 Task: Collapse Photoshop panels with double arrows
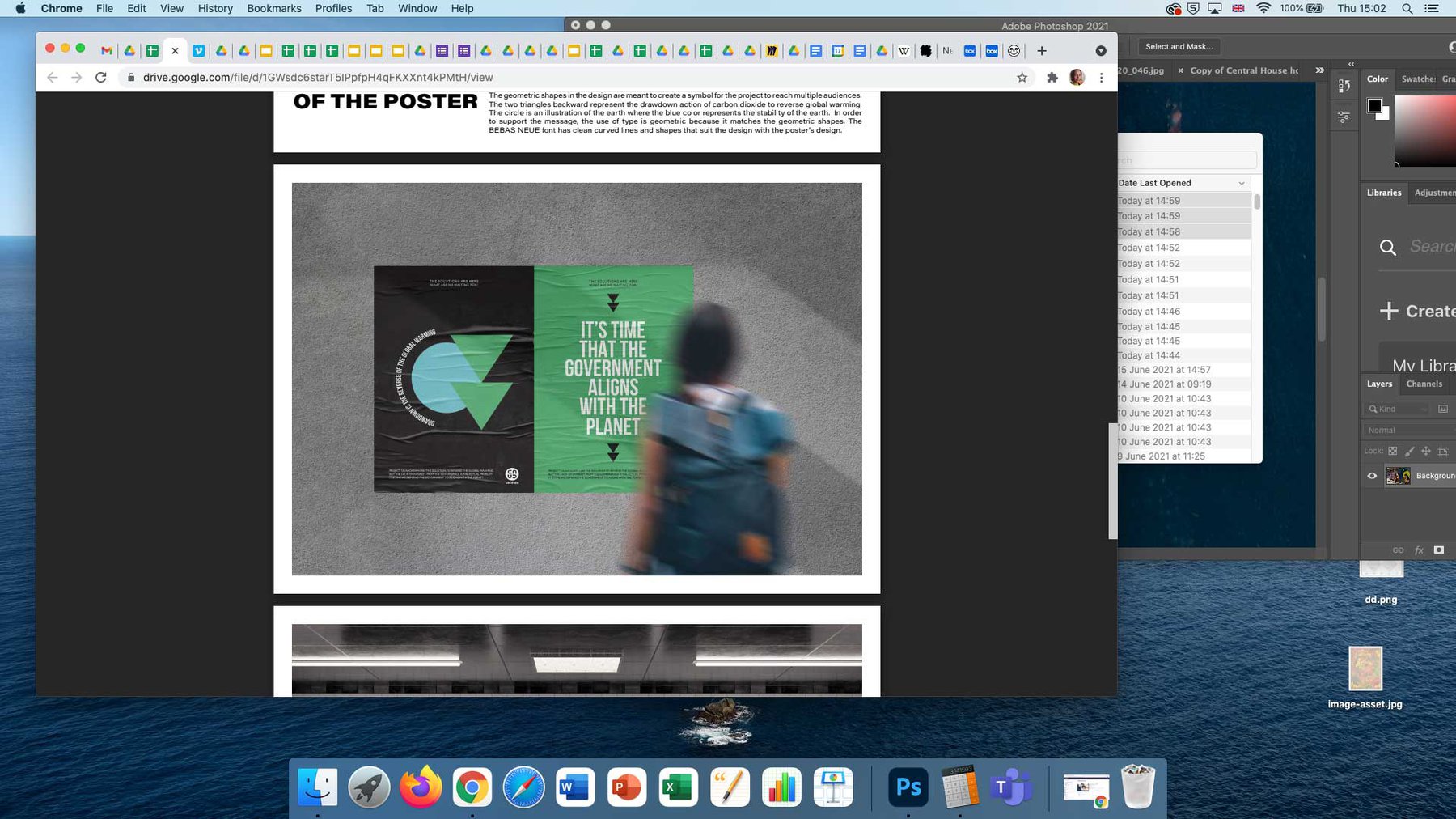click(x=1351, y=63)
